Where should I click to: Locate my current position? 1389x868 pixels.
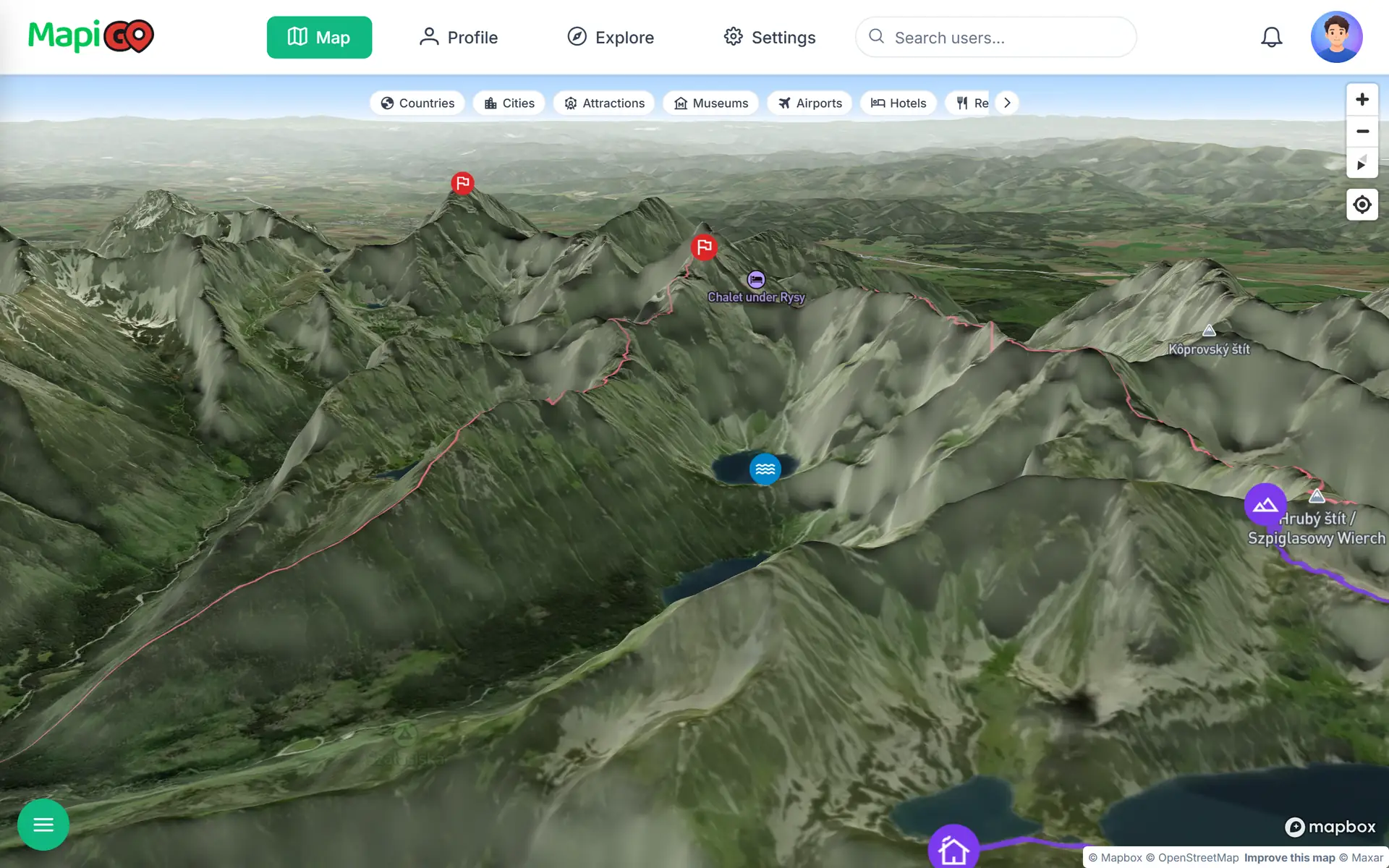pos(1362,205)
